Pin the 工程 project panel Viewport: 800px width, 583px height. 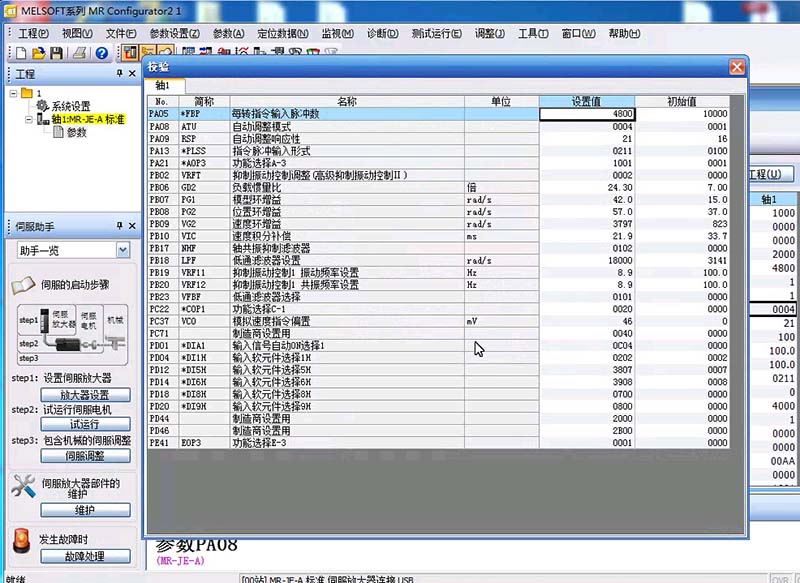[x=119, y=74]
